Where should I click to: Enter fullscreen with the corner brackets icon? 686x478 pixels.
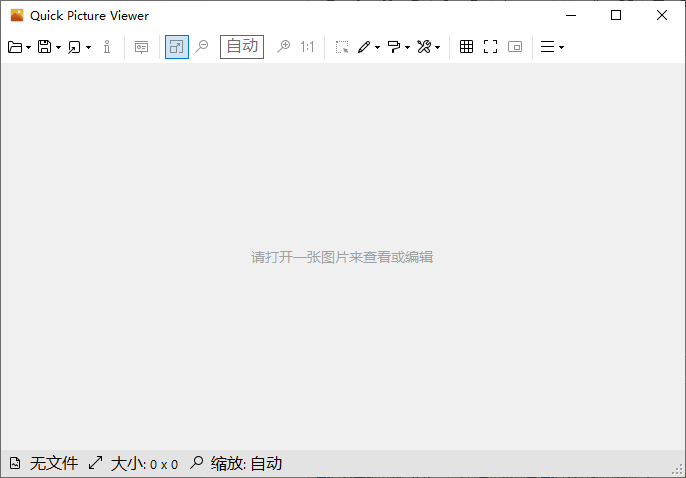pyautogui.click(x=490, y=47)
